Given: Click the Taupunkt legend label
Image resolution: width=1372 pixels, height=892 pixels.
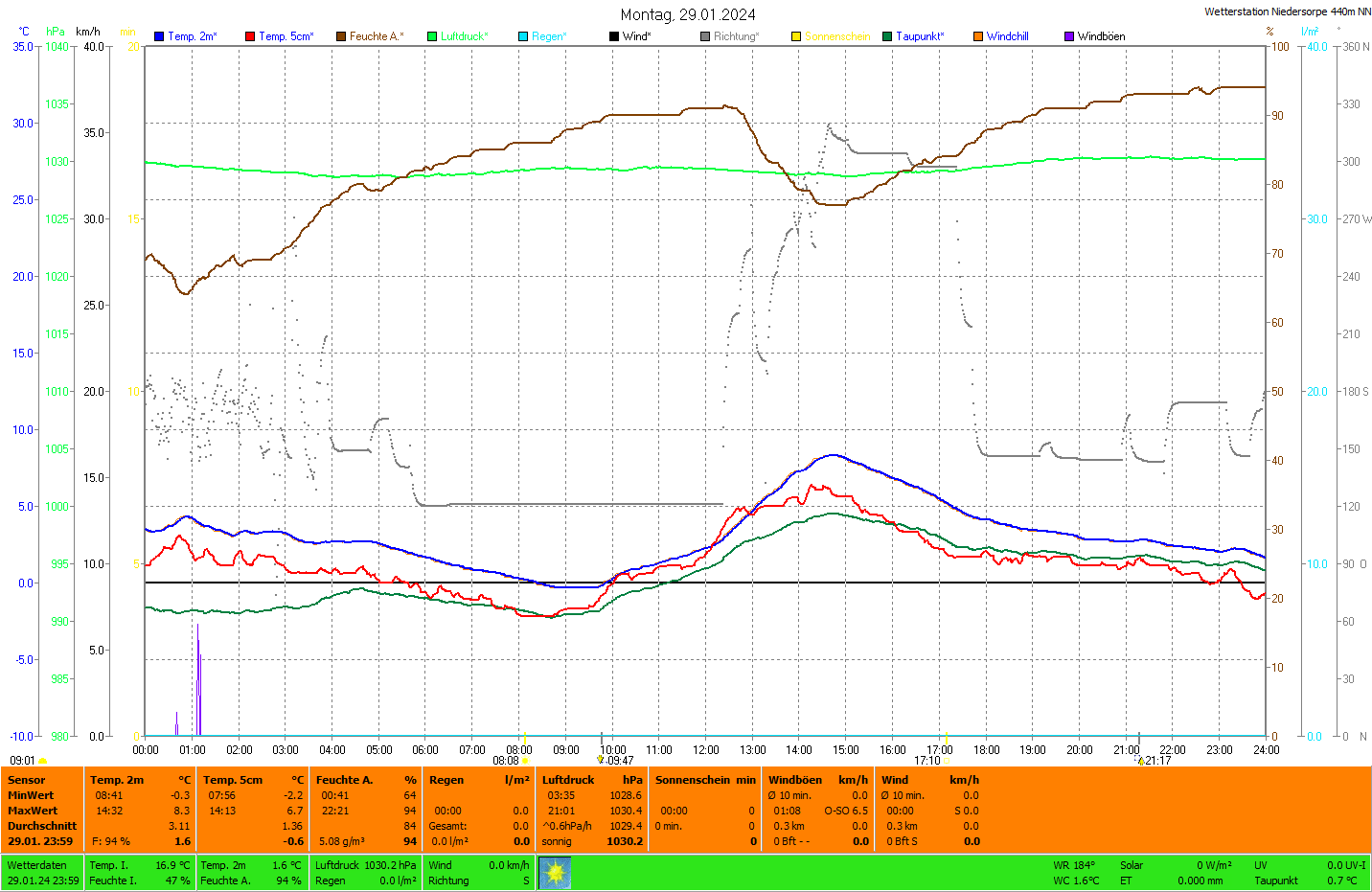Looking at the screenshot, I should [919, 36].
